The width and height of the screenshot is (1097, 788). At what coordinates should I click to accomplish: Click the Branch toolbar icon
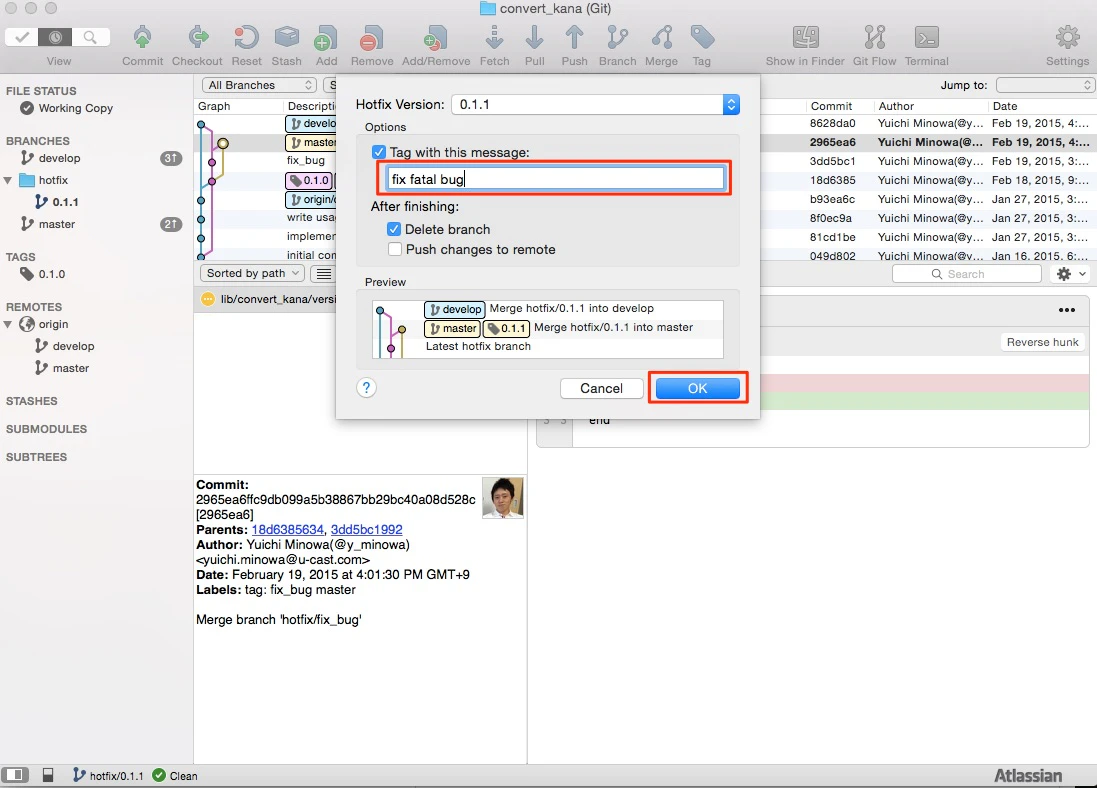pyautogui.click(x=617, y=38)
